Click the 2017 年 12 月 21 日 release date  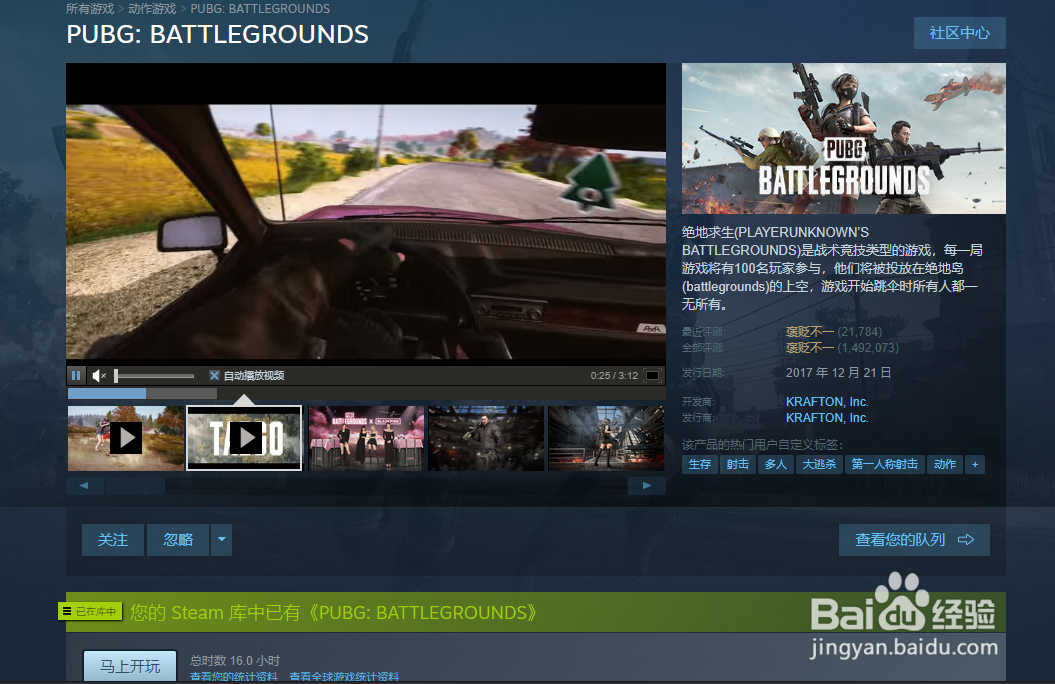[838, 373]
